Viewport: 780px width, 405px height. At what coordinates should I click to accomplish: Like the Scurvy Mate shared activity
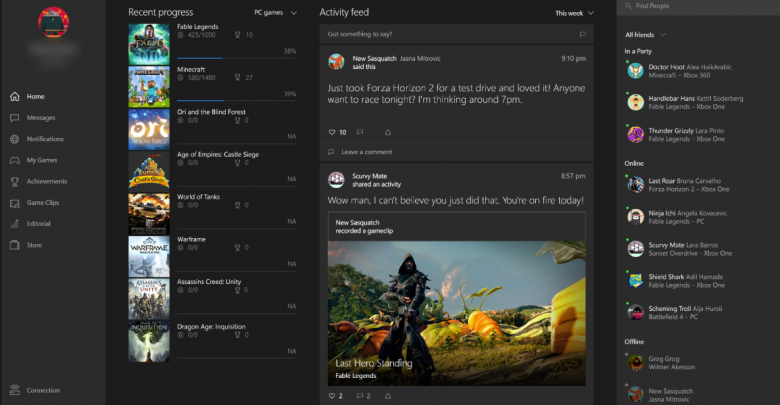(x=332, y=396)
